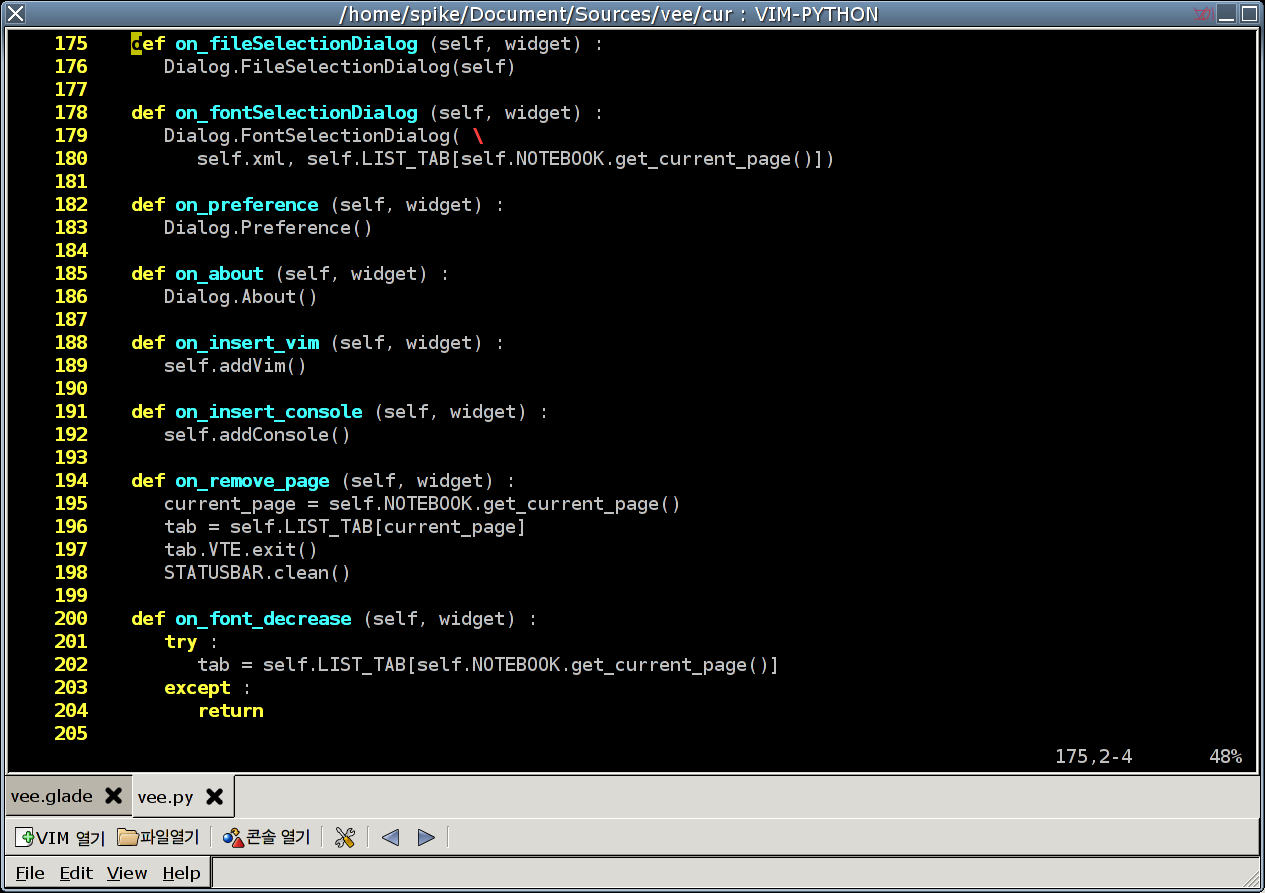
Task: Click the window menu icon in title bar
Action: [x=15, y=14]
